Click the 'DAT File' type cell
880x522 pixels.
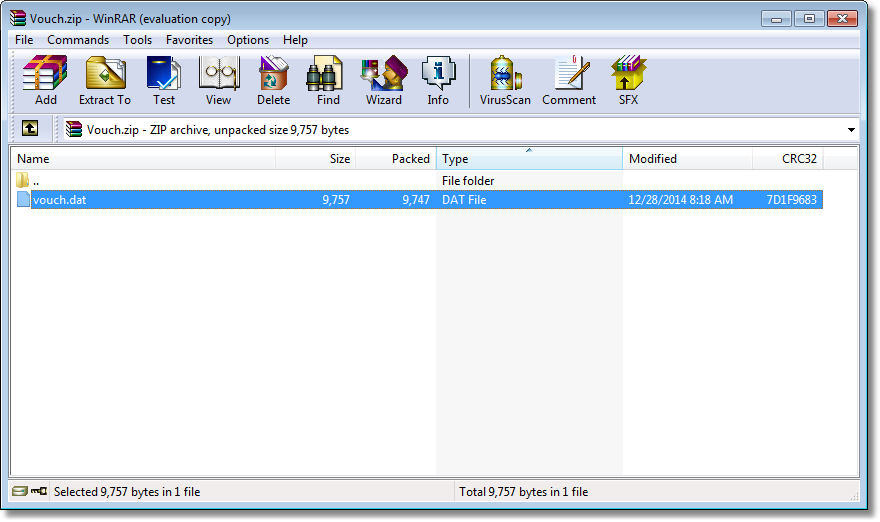464,200
